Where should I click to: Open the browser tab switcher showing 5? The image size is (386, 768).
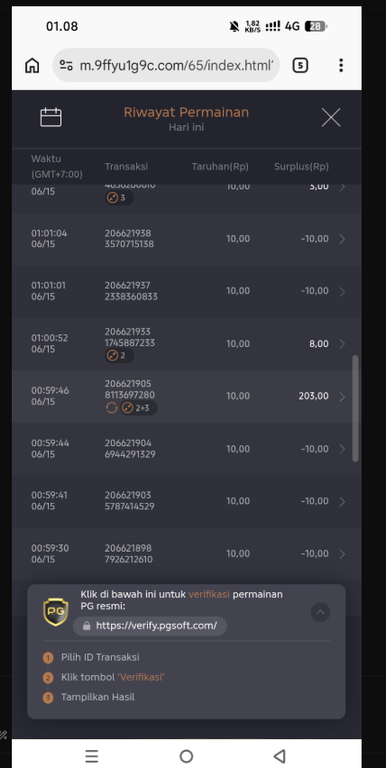[300, 65]
